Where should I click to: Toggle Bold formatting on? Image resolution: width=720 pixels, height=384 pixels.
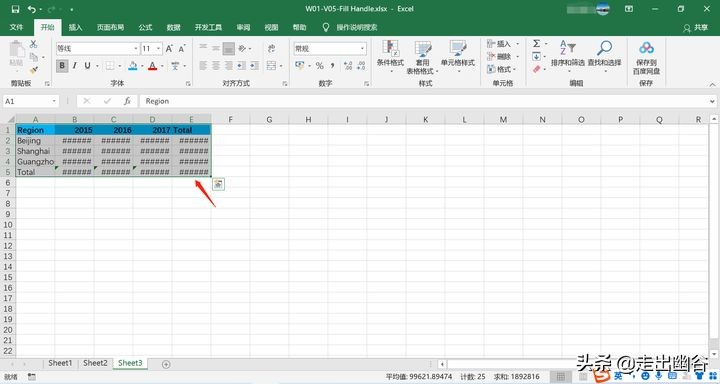pos(62,66)
